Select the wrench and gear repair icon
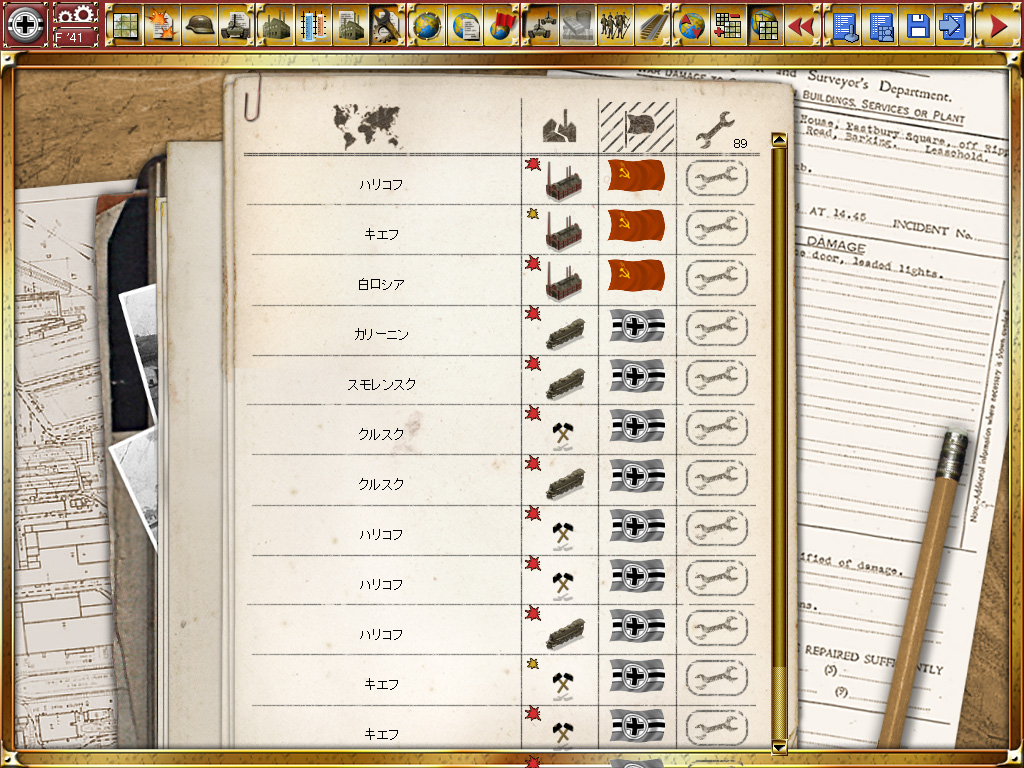The image size is (1024, 768). 387,25
